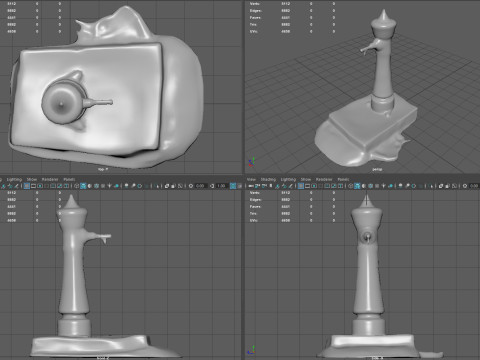Click Isolate Select icon in side view toolbar
Image resolution: width=480 pixels, height=360 pixels.
tap(157, 186)
